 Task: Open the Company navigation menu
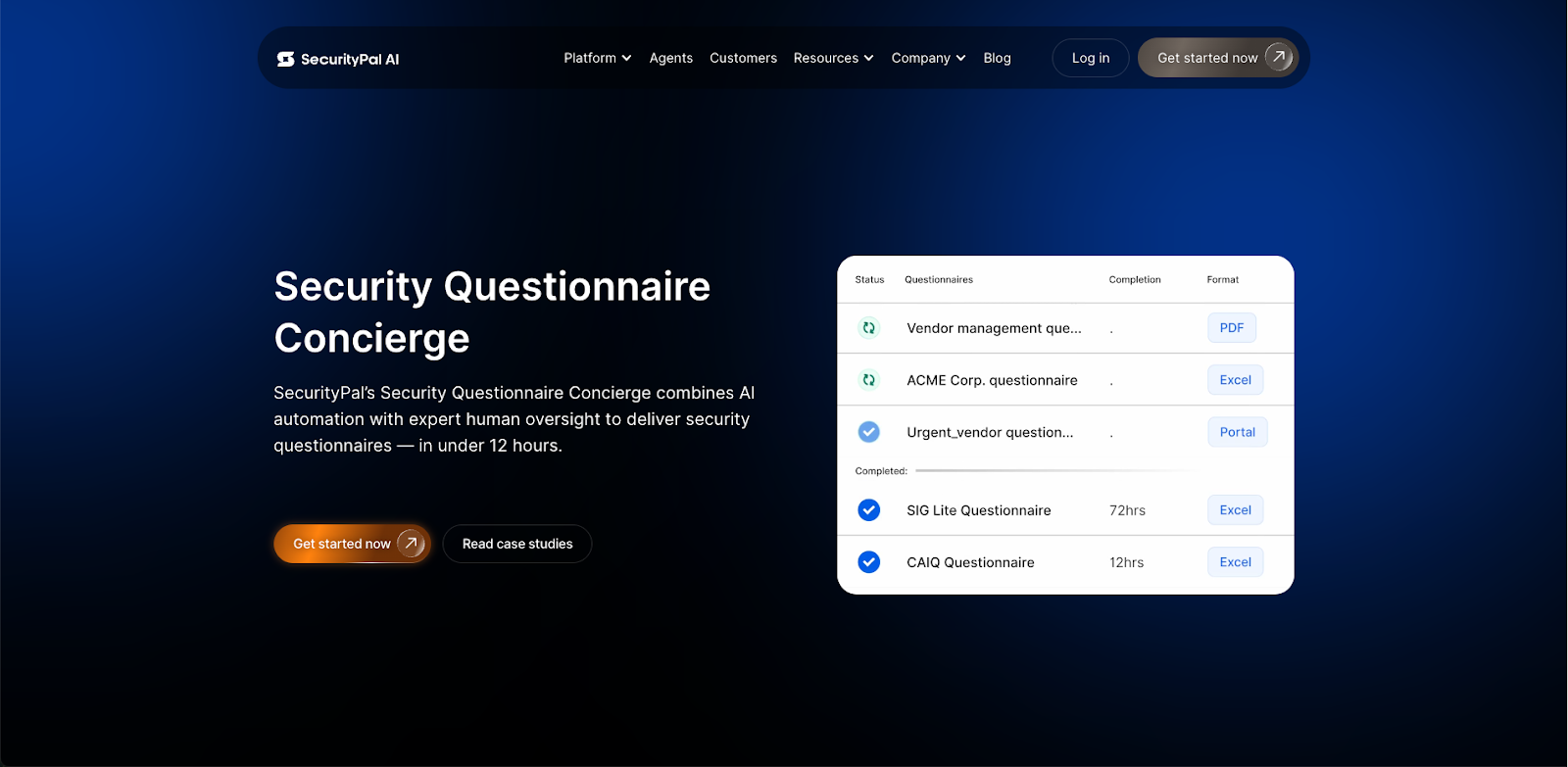(x=928, y=58)
